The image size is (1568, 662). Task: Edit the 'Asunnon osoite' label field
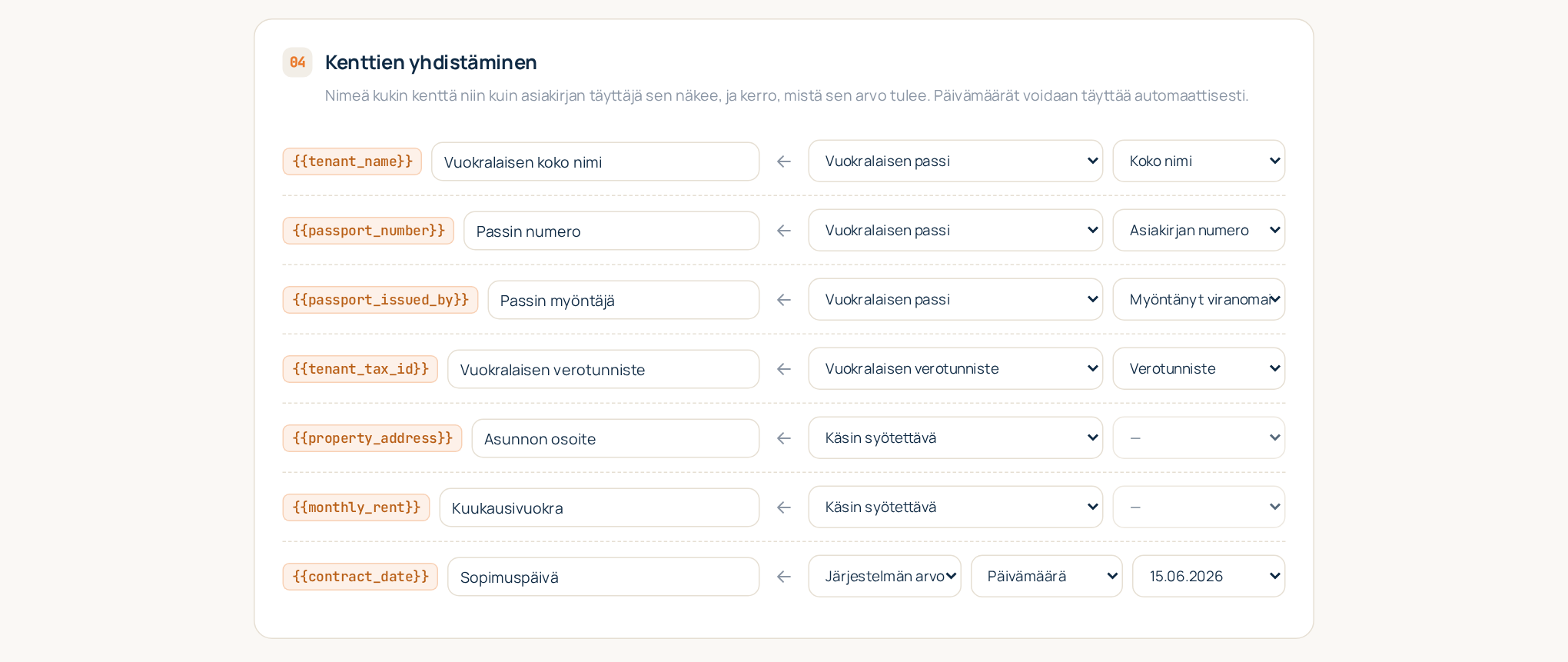point(615,438)
